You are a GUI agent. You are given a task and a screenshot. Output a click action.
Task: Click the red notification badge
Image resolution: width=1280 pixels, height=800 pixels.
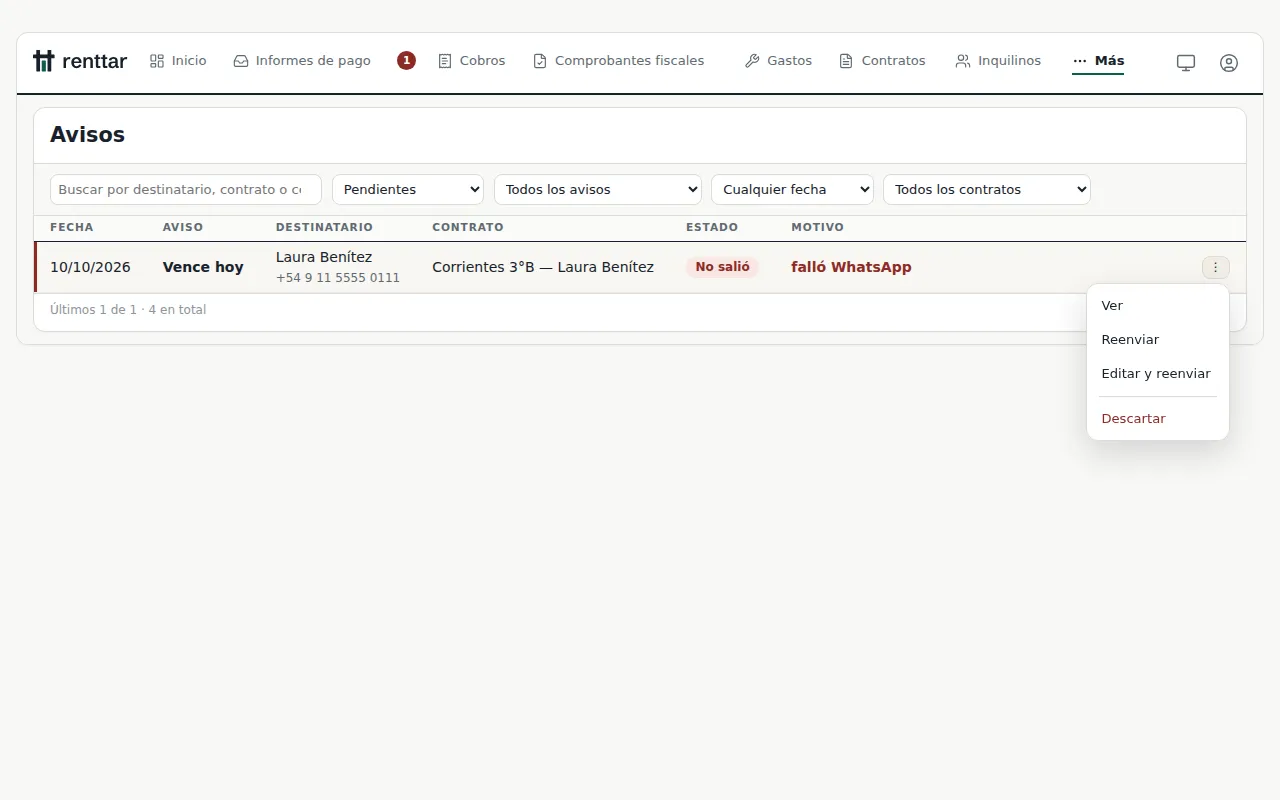[406, 61]
